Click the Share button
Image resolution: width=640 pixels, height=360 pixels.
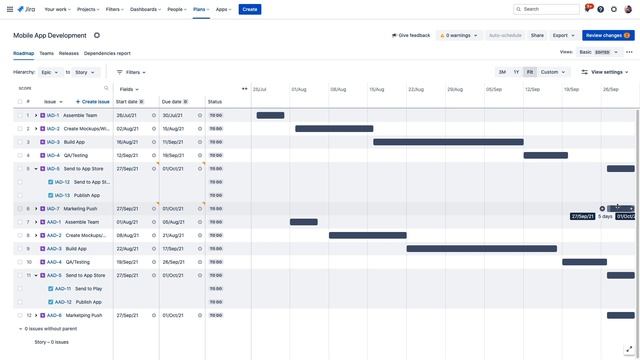537,36
